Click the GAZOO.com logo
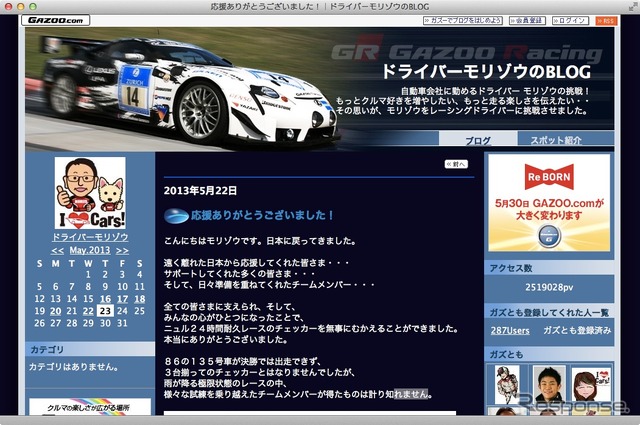 (56, 20)
